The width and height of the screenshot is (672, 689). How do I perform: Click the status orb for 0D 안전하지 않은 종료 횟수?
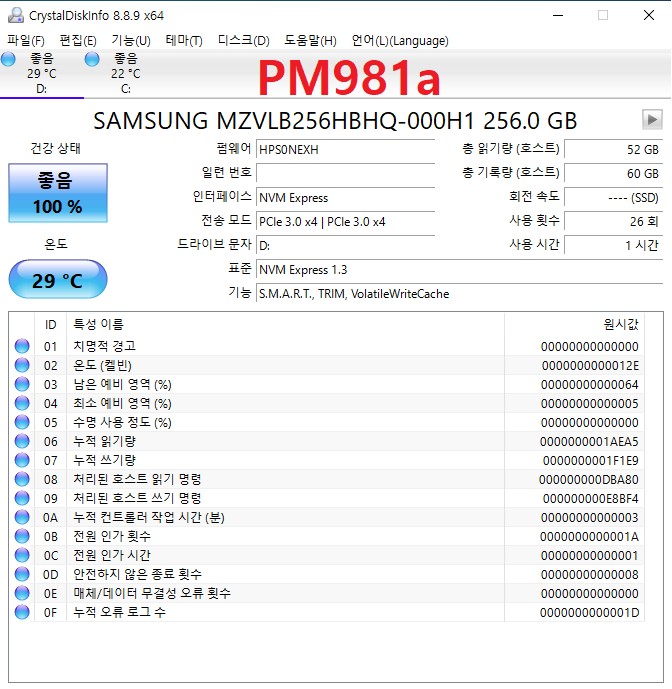(22, 574)
